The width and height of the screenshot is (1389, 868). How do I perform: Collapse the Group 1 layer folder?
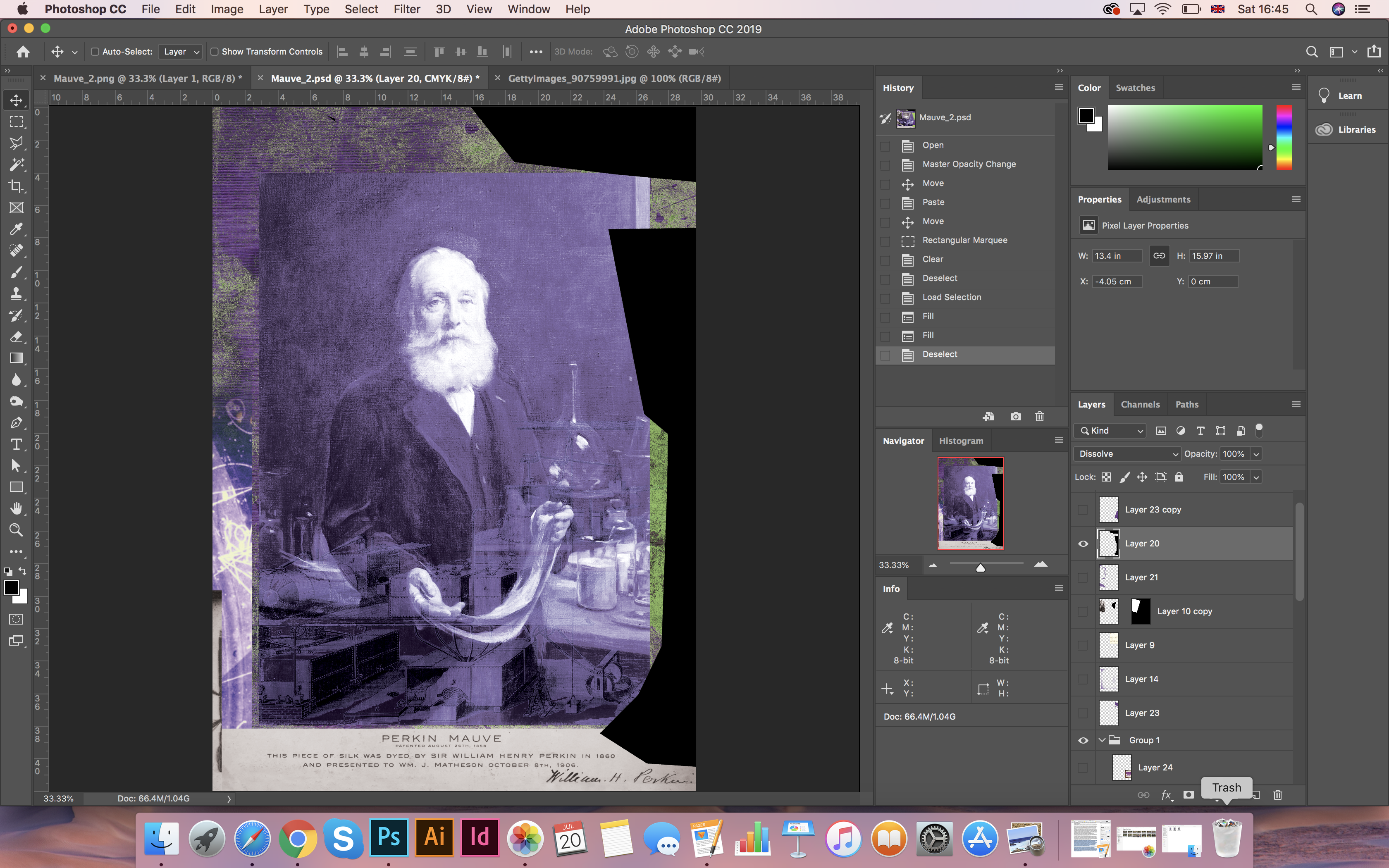click(x=1101, y=740)
